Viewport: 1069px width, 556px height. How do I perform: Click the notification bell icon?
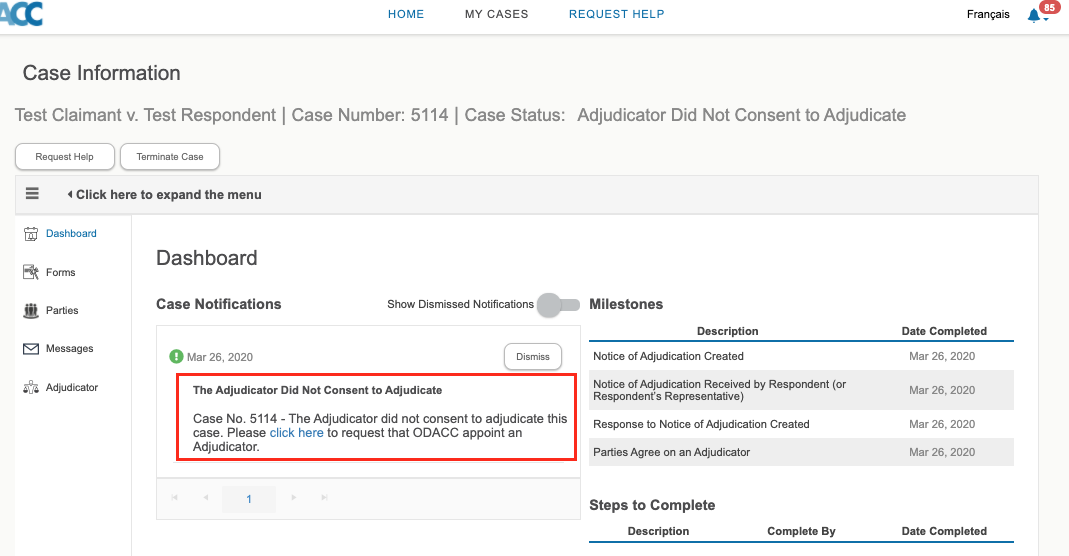tap(1034, 16)
